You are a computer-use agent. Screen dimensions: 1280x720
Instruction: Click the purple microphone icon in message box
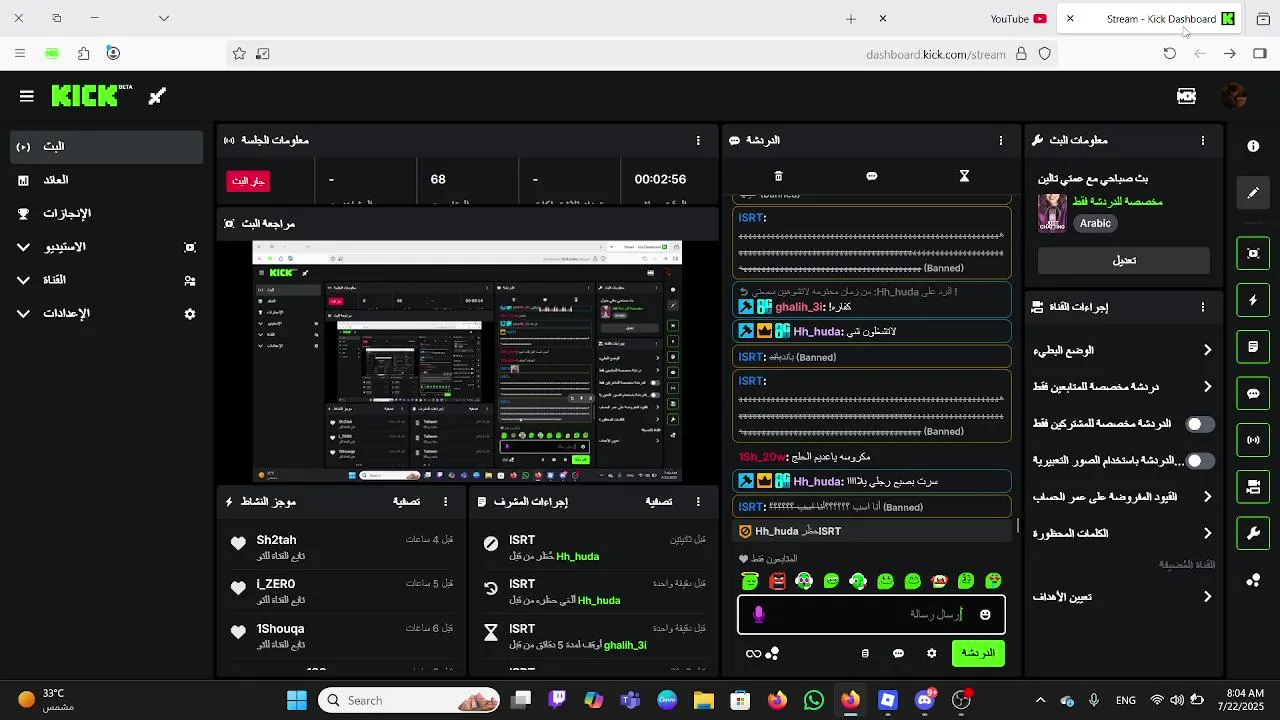759,615
